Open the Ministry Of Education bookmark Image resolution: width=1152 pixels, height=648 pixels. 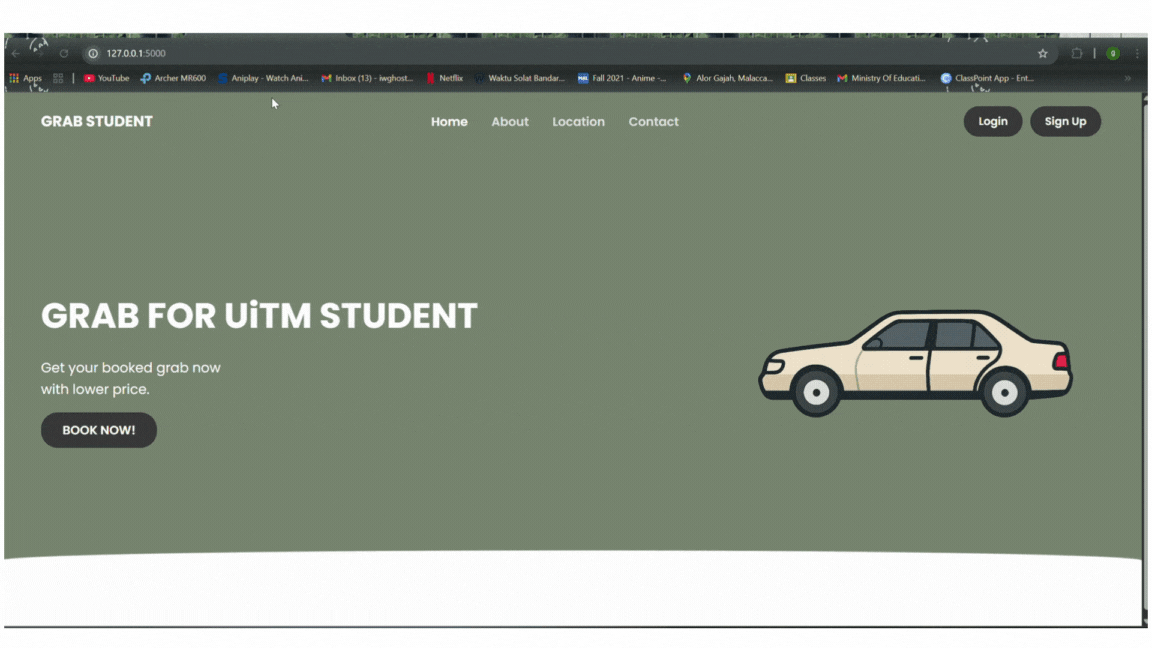click(x=882, y=78)
